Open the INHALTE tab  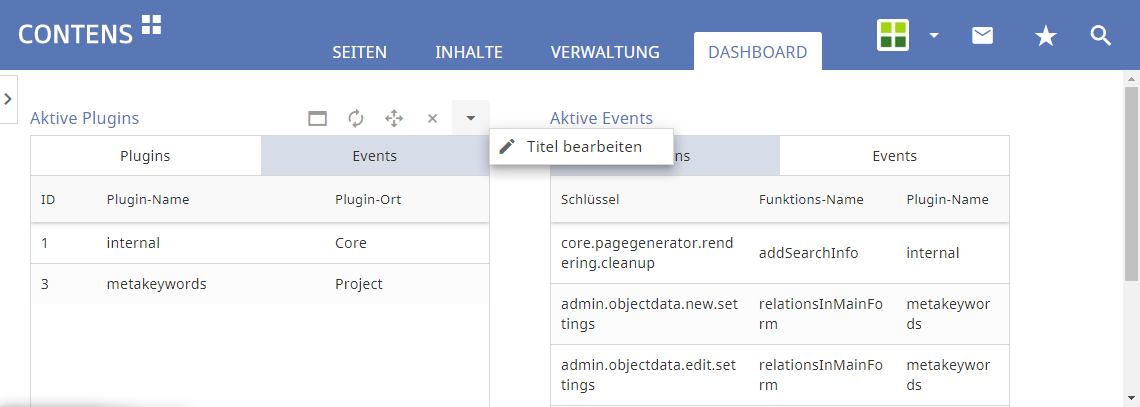click(468, 52)
